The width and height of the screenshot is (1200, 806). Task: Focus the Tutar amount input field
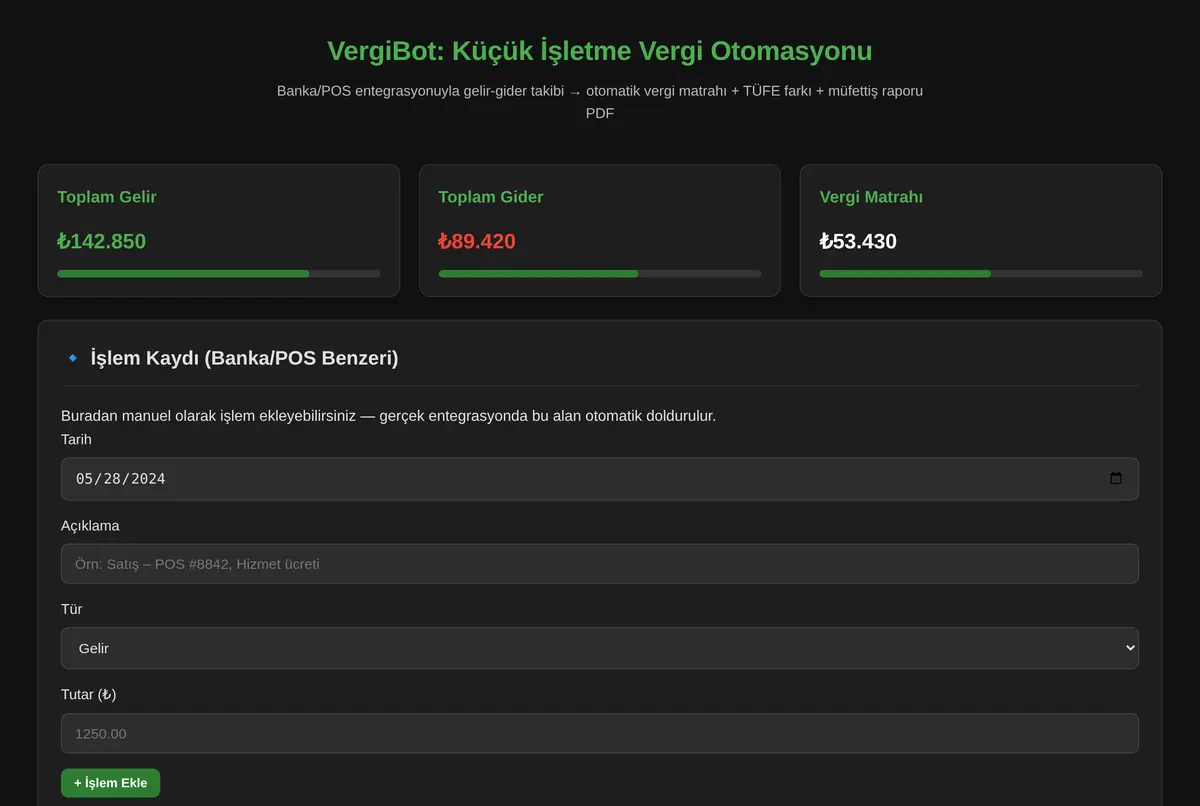(x=600, y=733)
